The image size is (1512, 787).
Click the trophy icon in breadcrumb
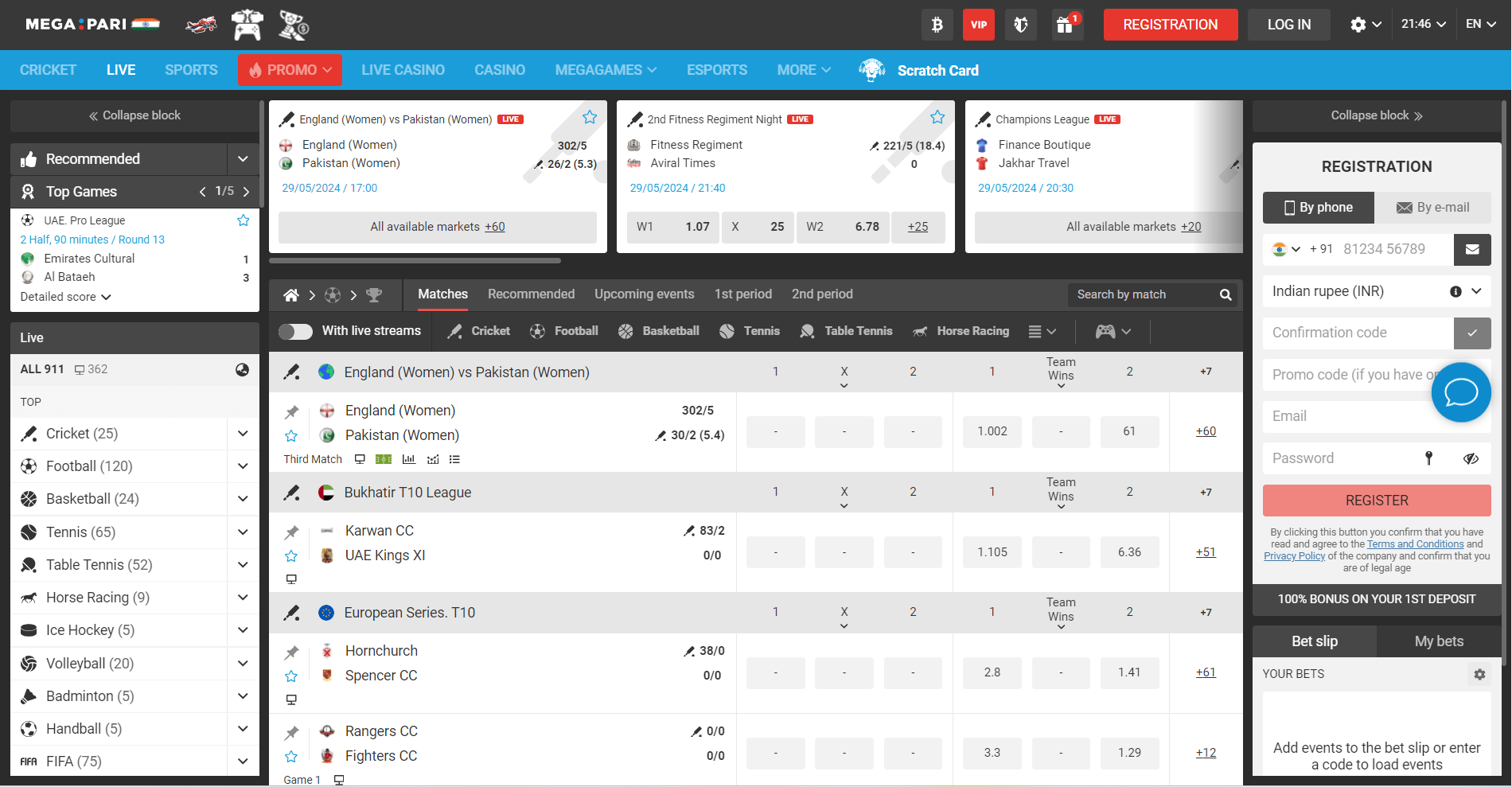click(374, 295)
